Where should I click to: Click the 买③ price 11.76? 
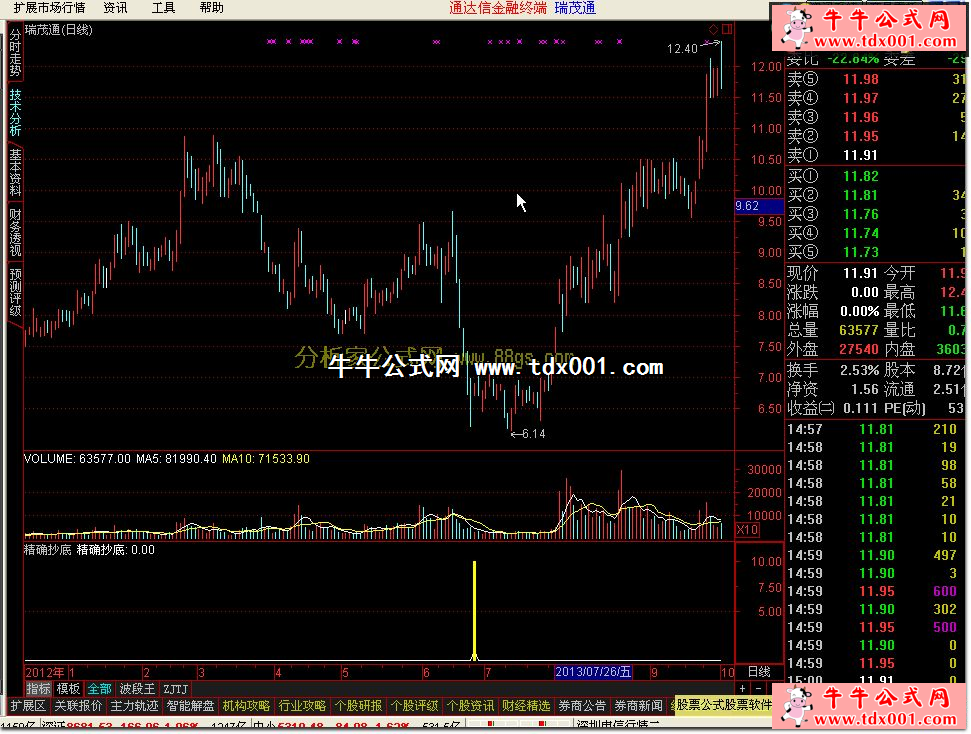(x=861, y=214)
